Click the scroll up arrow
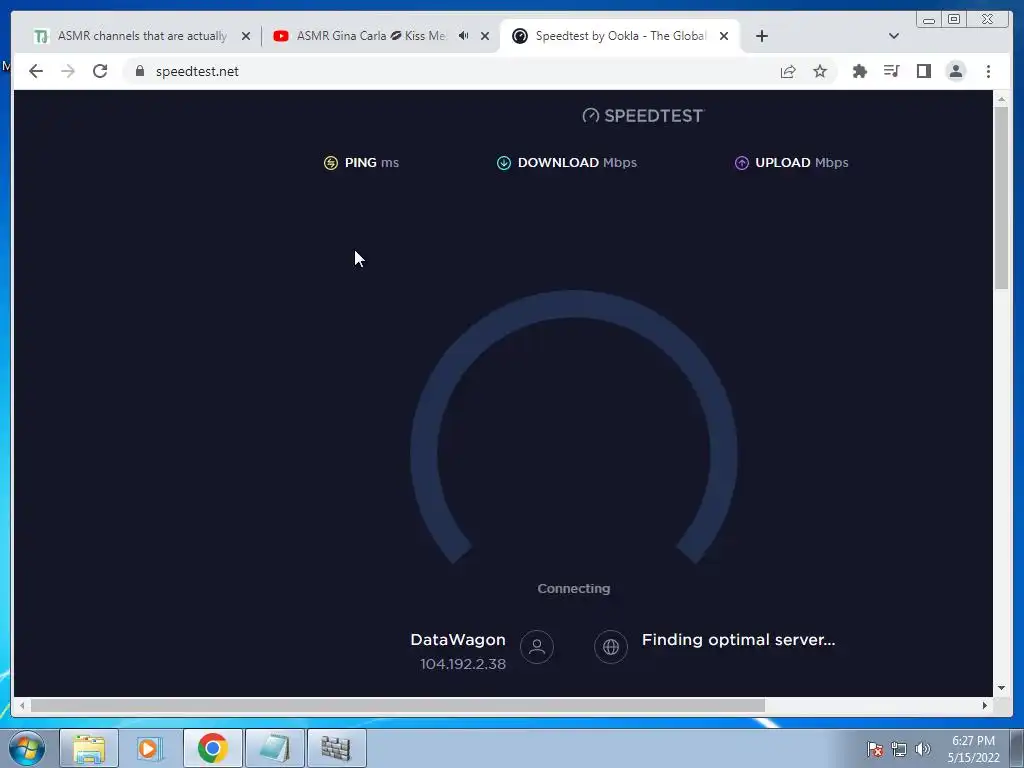The width and height of the screenshot is (1024, 768). pyautogui.click(x=1000, y=99)
